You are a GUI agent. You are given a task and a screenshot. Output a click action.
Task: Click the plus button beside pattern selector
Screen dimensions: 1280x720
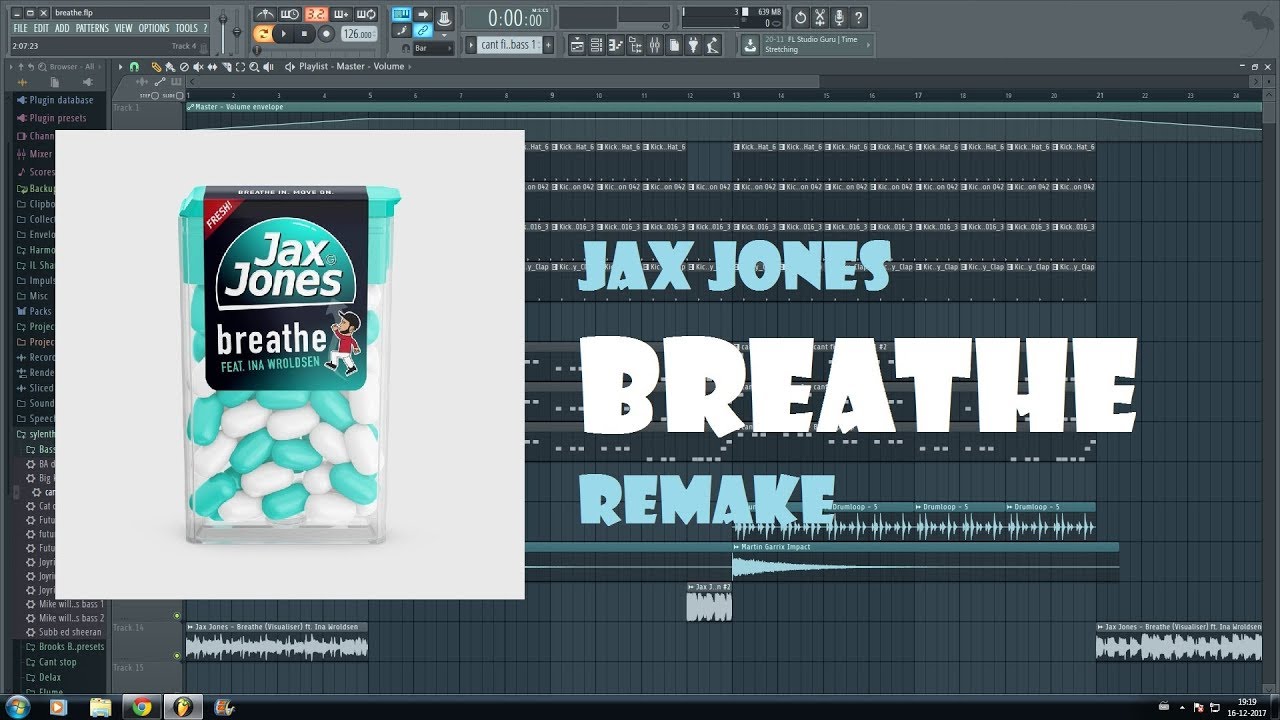548,45
